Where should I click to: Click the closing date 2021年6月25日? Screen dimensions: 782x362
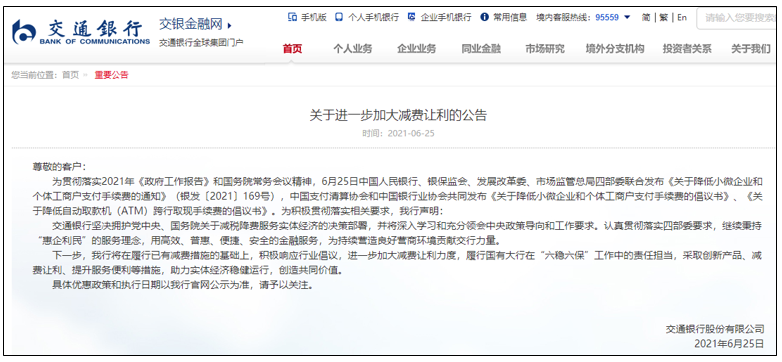pyautogui.click(x=729, y=344)
